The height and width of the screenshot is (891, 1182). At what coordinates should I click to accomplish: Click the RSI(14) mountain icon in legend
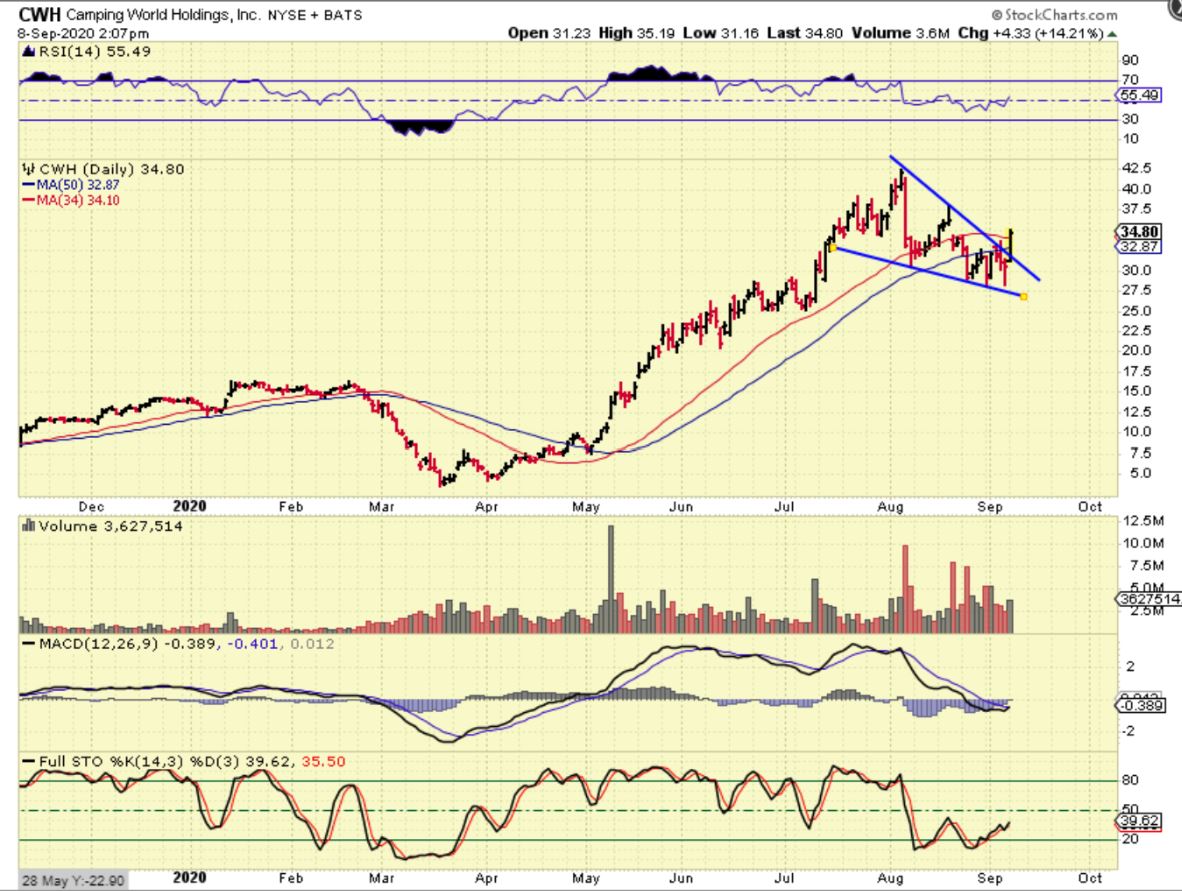[x=28, y=52]
